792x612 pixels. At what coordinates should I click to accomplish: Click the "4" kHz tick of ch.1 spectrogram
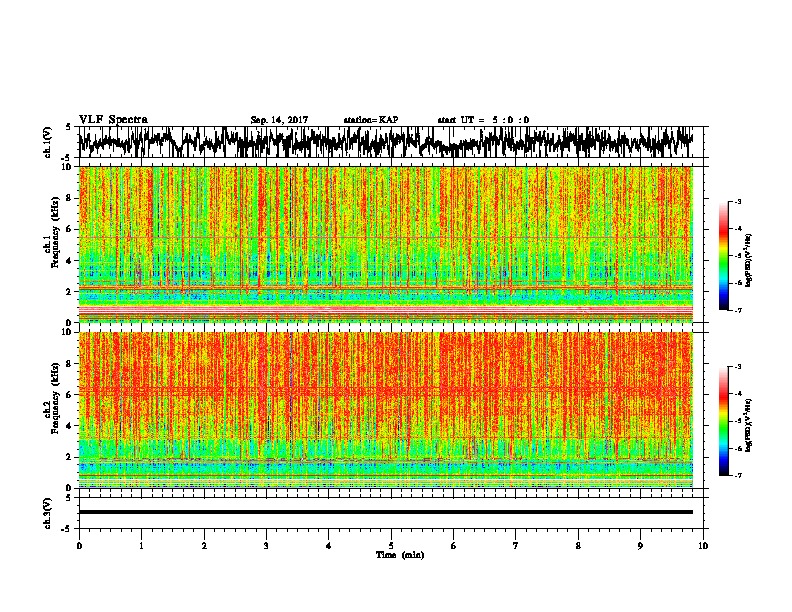coord(71,261)
